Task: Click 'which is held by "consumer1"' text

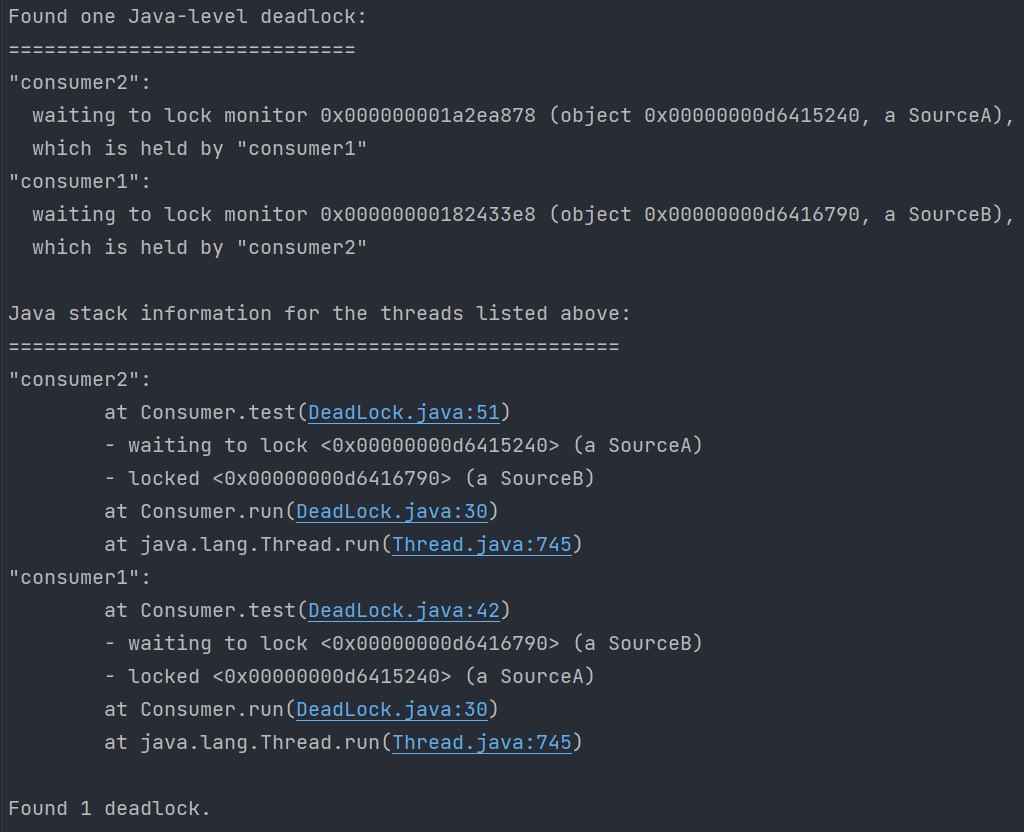Action: point(200,148)
